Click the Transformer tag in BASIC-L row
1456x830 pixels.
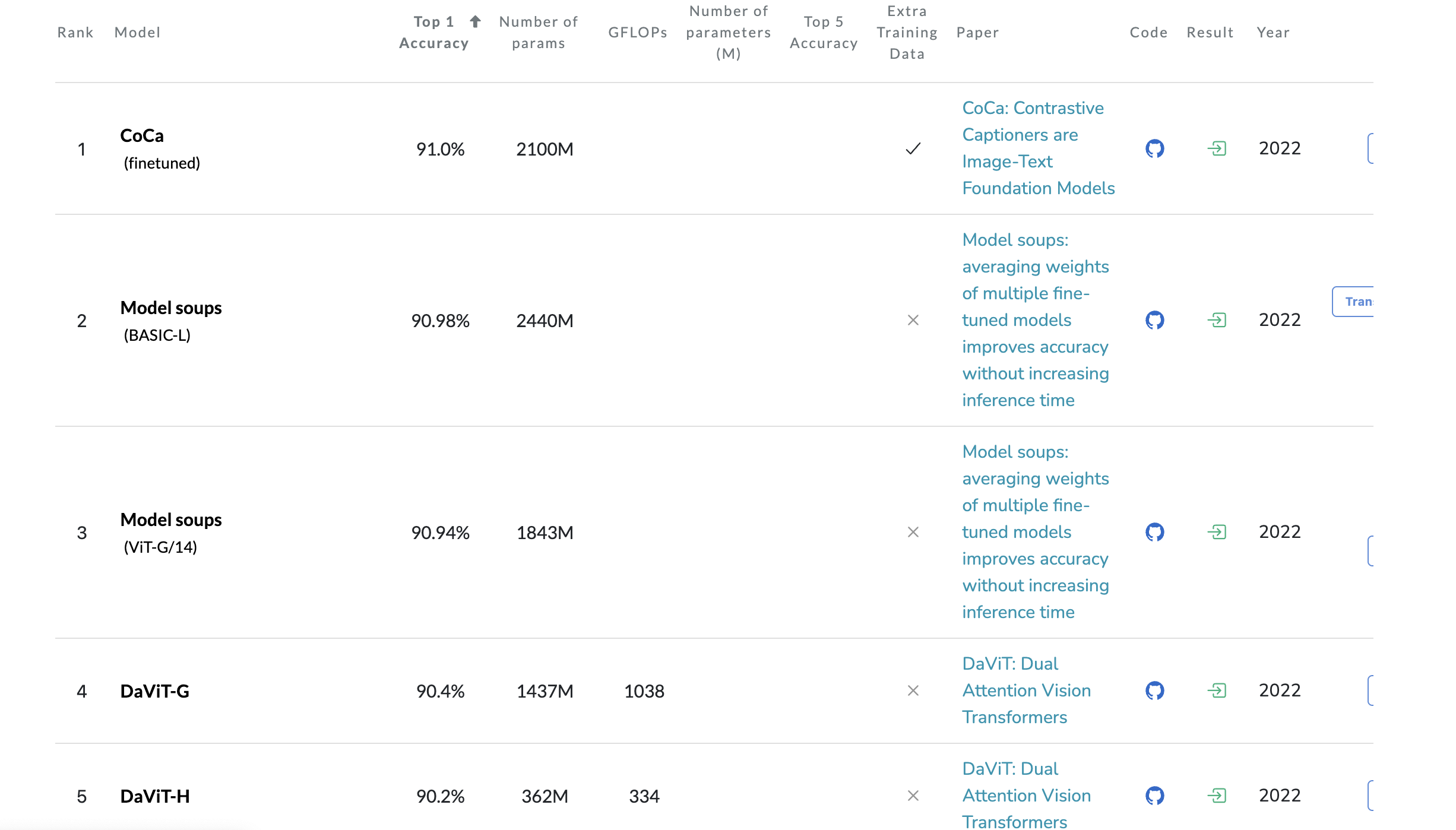click(1353, 302)
